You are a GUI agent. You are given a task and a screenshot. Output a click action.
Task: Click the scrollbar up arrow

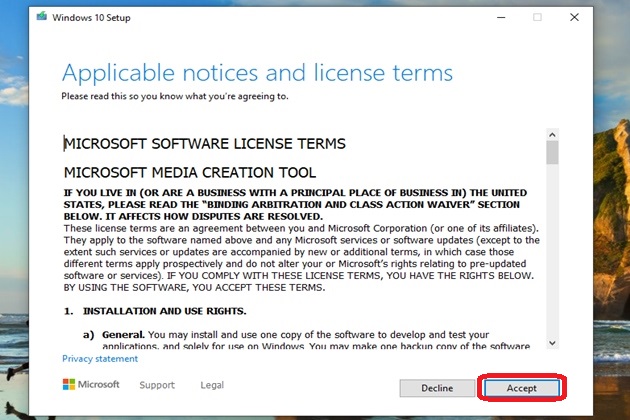552,135
